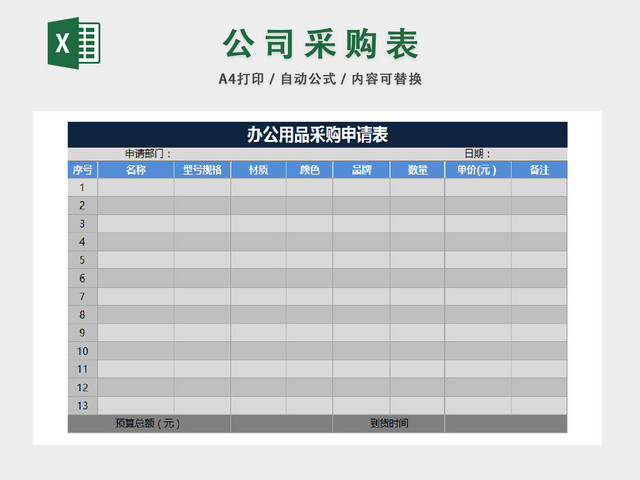
Task: Select the 序号 column header
Action: pos(82,170)
